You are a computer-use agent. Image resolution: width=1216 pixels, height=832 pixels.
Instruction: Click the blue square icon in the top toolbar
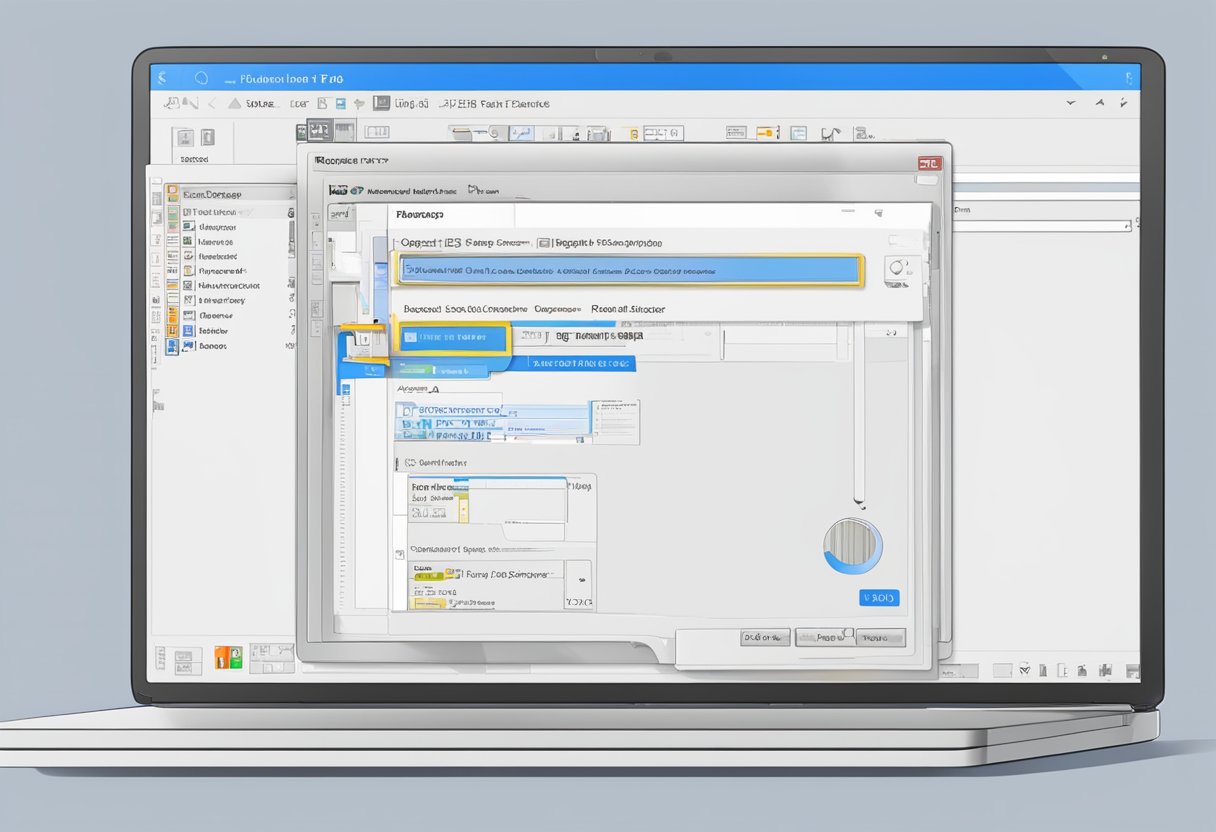[340, 103]
